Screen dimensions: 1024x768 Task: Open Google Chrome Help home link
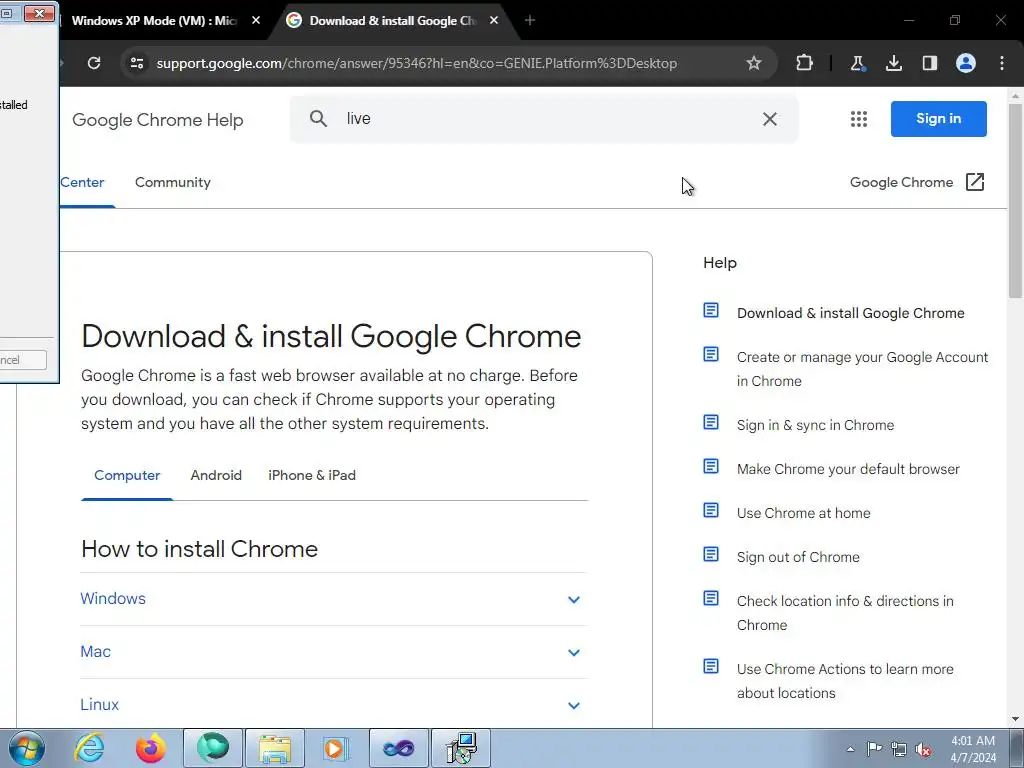tap(157, 120)
